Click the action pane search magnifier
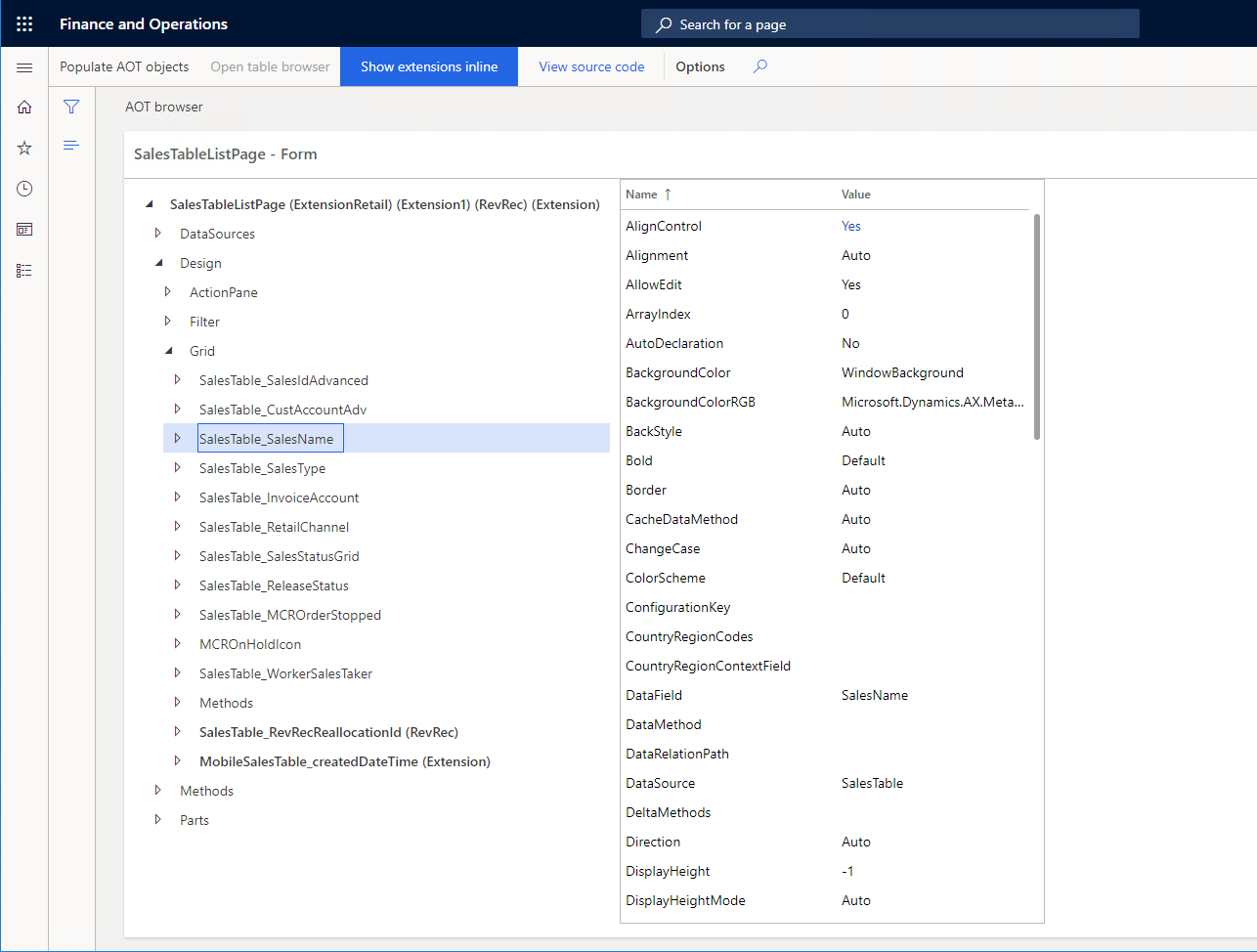Screen dimensions: 1257x952 coord(760,66)
